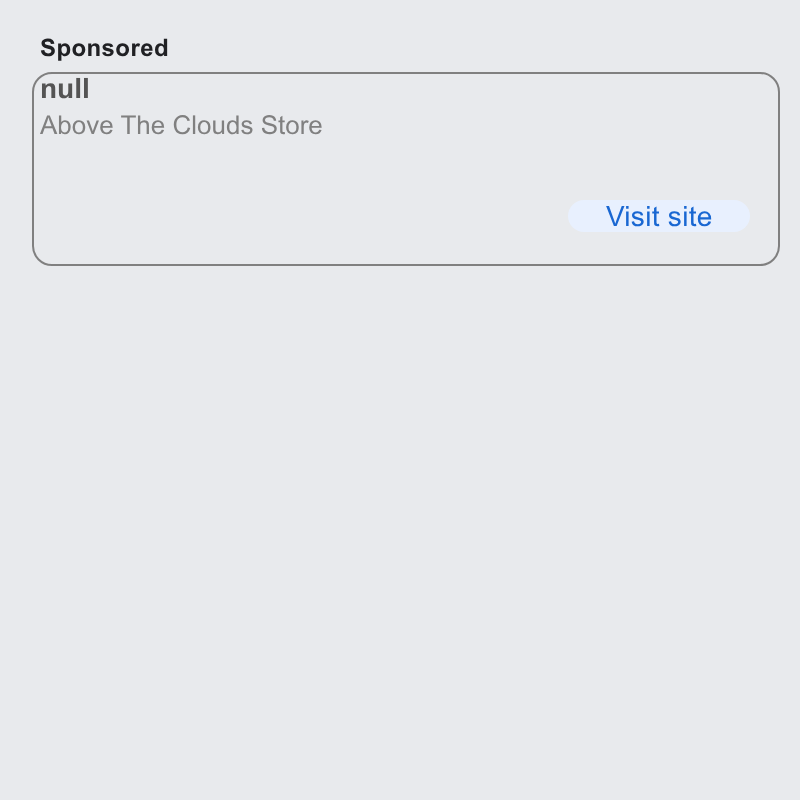
Task: Click the blank card area below the store name
Action: tap(301, 168)
